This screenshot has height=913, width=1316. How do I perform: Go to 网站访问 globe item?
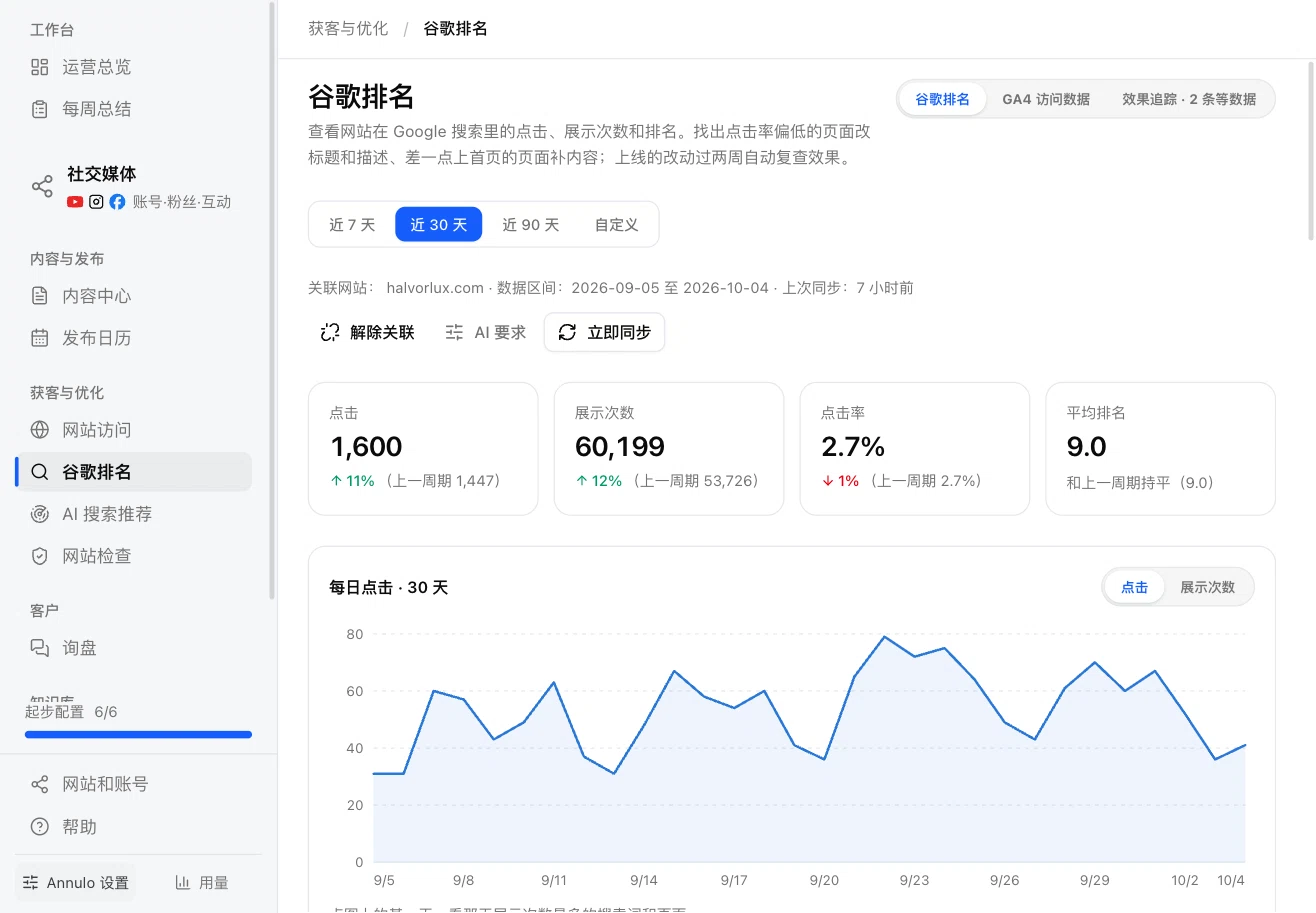[x=133, y=430]
